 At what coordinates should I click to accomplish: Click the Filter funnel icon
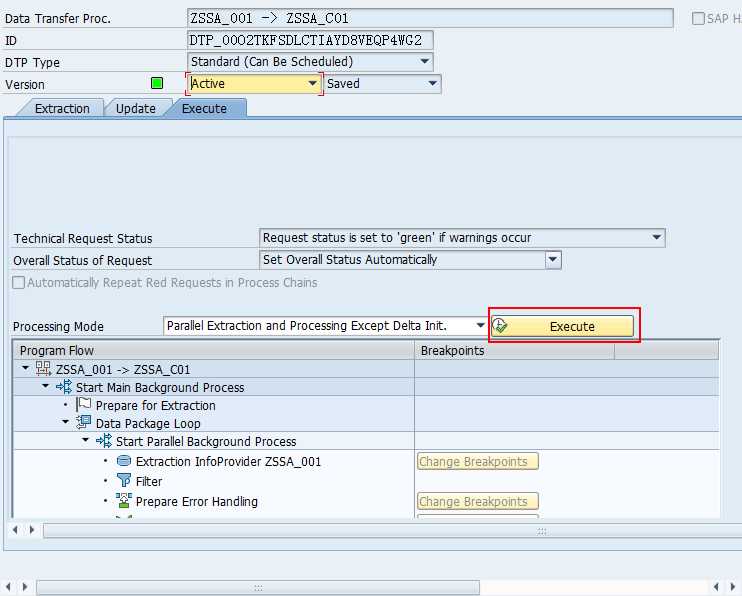pos(124,480)
